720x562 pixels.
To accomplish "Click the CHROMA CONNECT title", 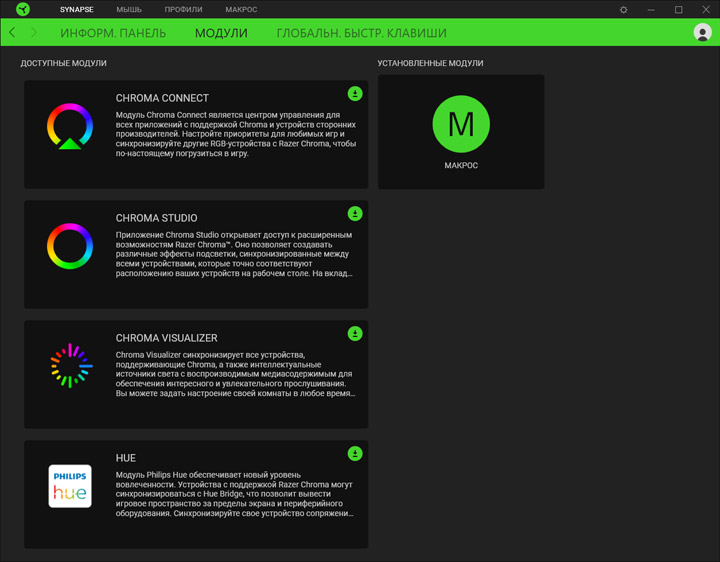I will coord(162,98).
